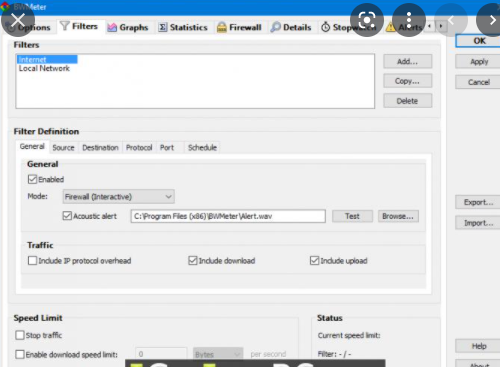Open the Statistics tab
The image size is (500, 367).
point(183,27)
